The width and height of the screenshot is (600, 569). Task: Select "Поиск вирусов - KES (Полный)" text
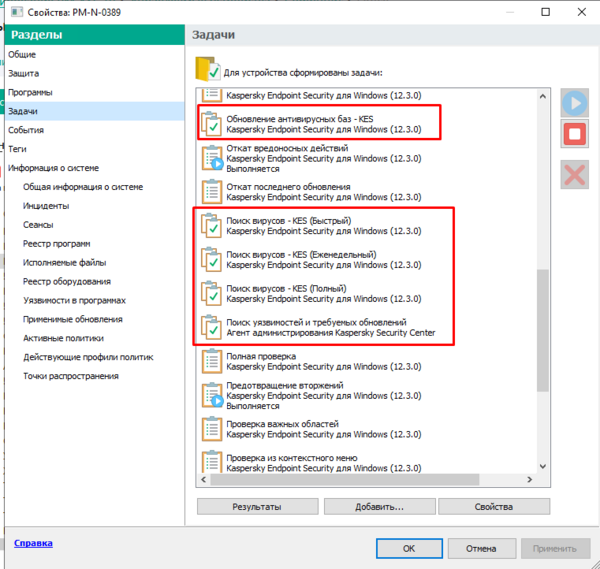coord(287,289)
